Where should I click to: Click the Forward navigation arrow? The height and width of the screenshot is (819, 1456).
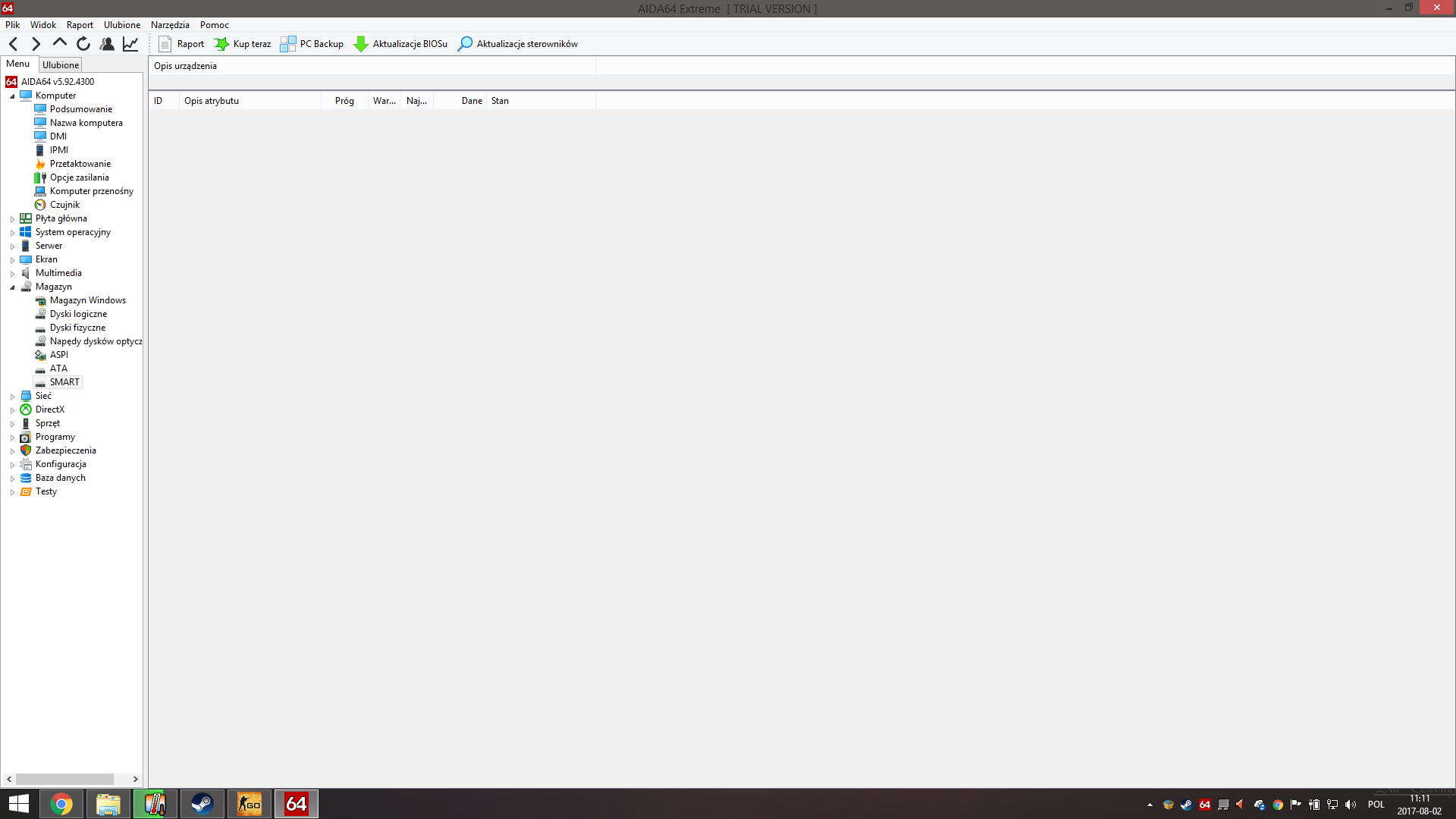click(36, 44)
